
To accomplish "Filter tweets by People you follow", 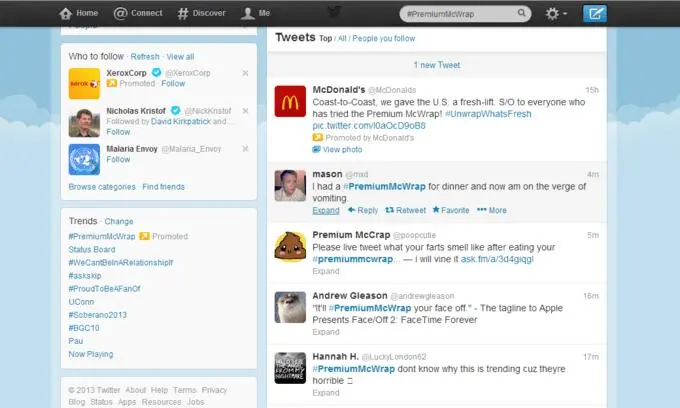I will click(x=384, y=39).
